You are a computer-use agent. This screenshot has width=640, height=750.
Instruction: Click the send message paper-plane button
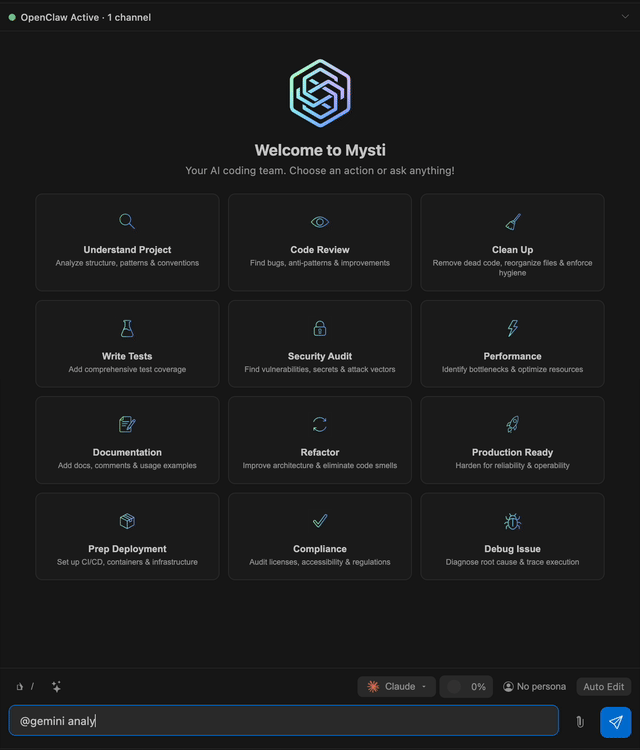click(615, 722)
